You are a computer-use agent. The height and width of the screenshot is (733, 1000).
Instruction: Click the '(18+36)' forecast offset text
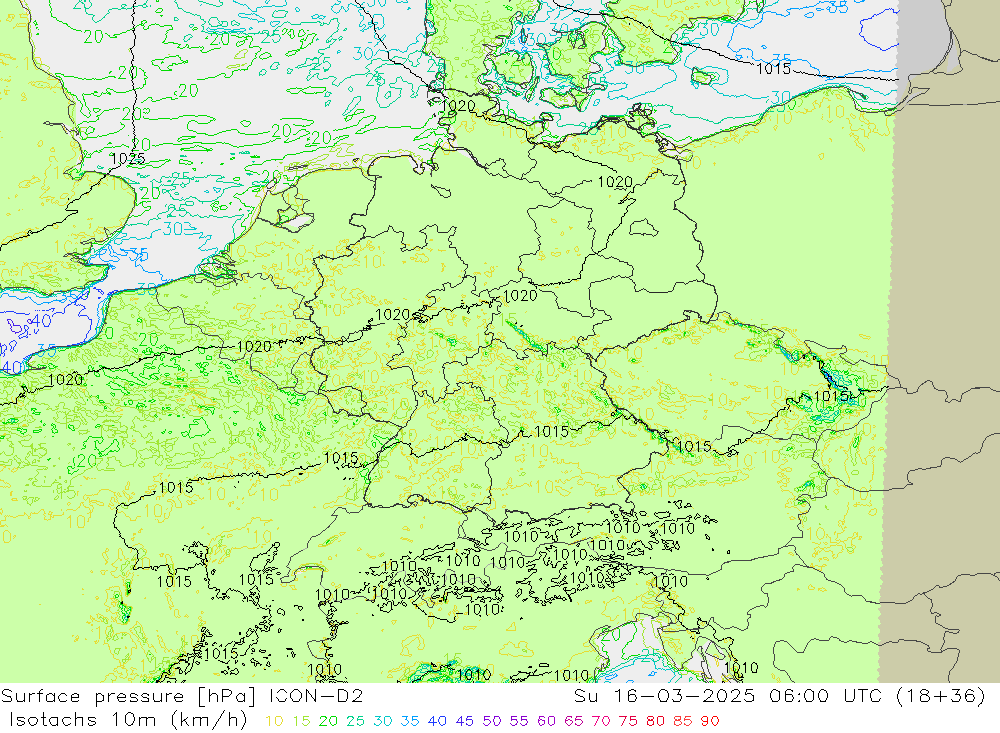(x=941, y=695)
